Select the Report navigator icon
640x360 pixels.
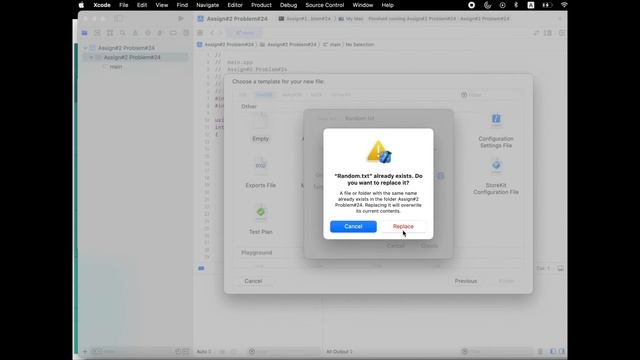pyautogui.click(x=186, y=33)
